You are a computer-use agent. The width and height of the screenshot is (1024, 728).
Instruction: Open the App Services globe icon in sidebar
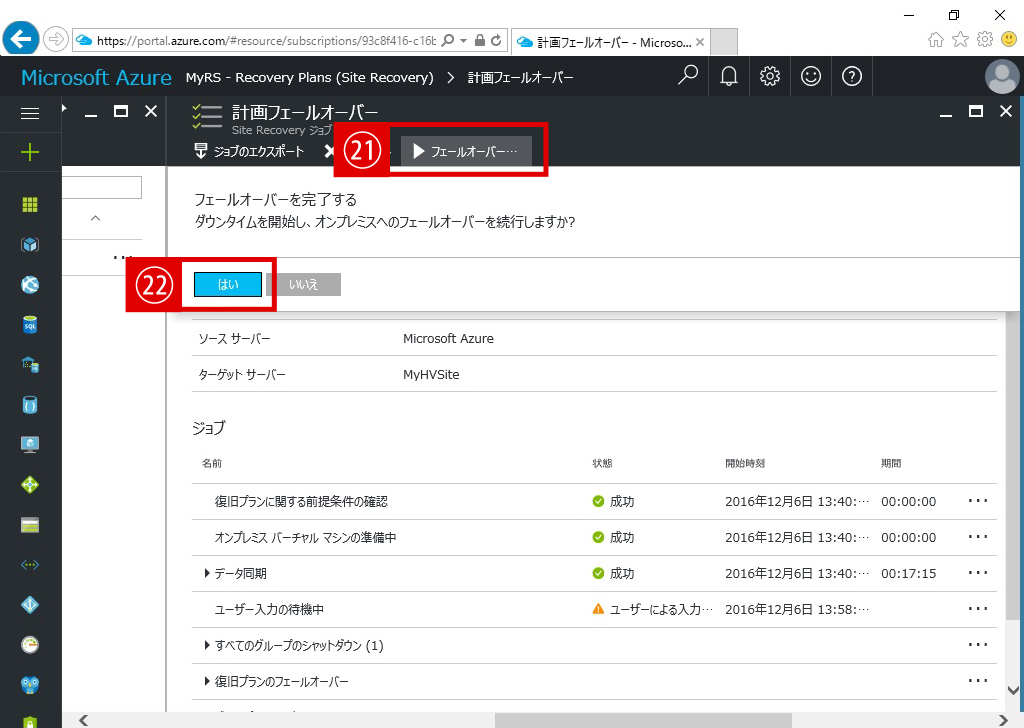[x=30, y=285]
